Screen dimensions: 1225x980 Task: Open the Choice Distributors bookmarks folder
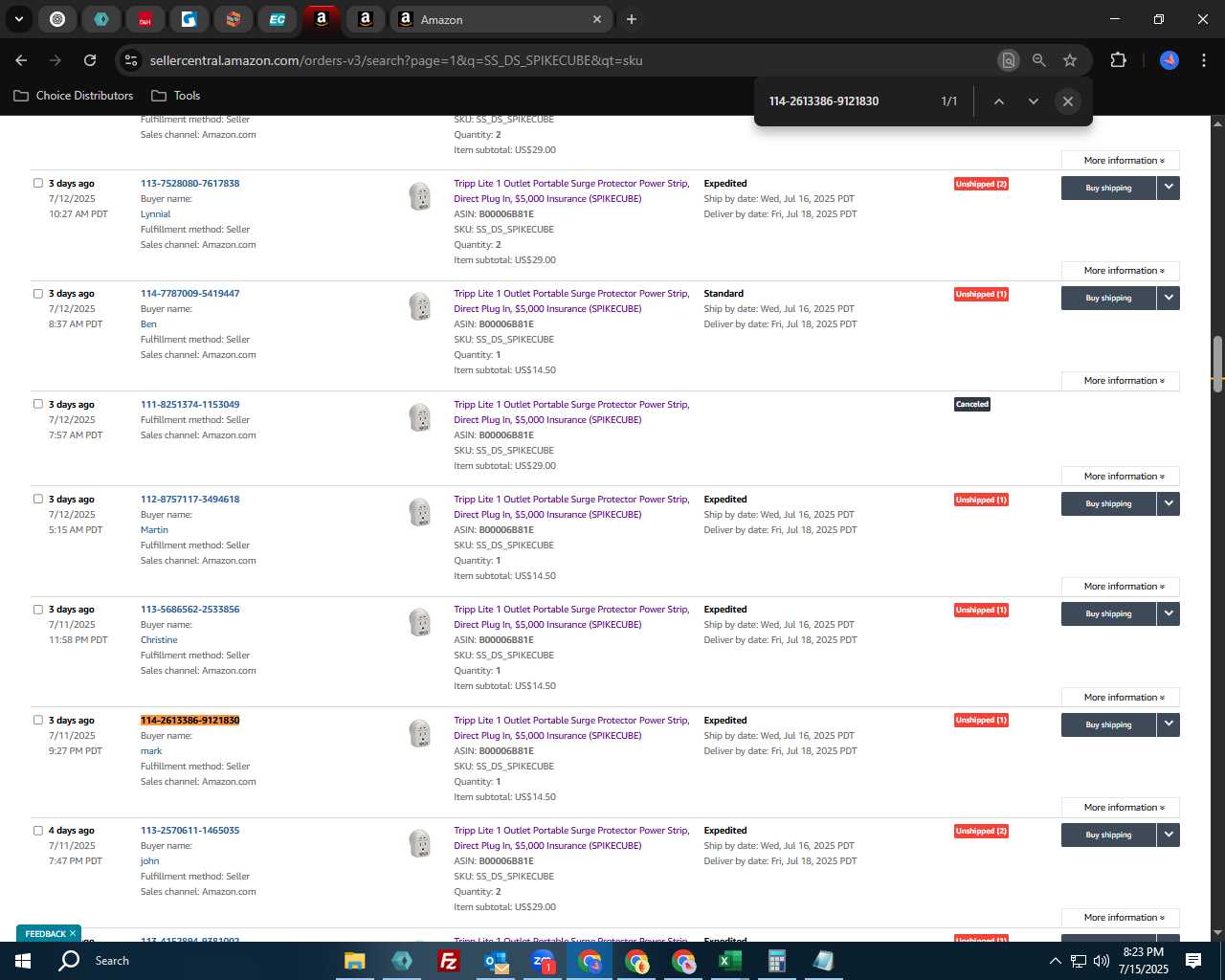(74, 96)
